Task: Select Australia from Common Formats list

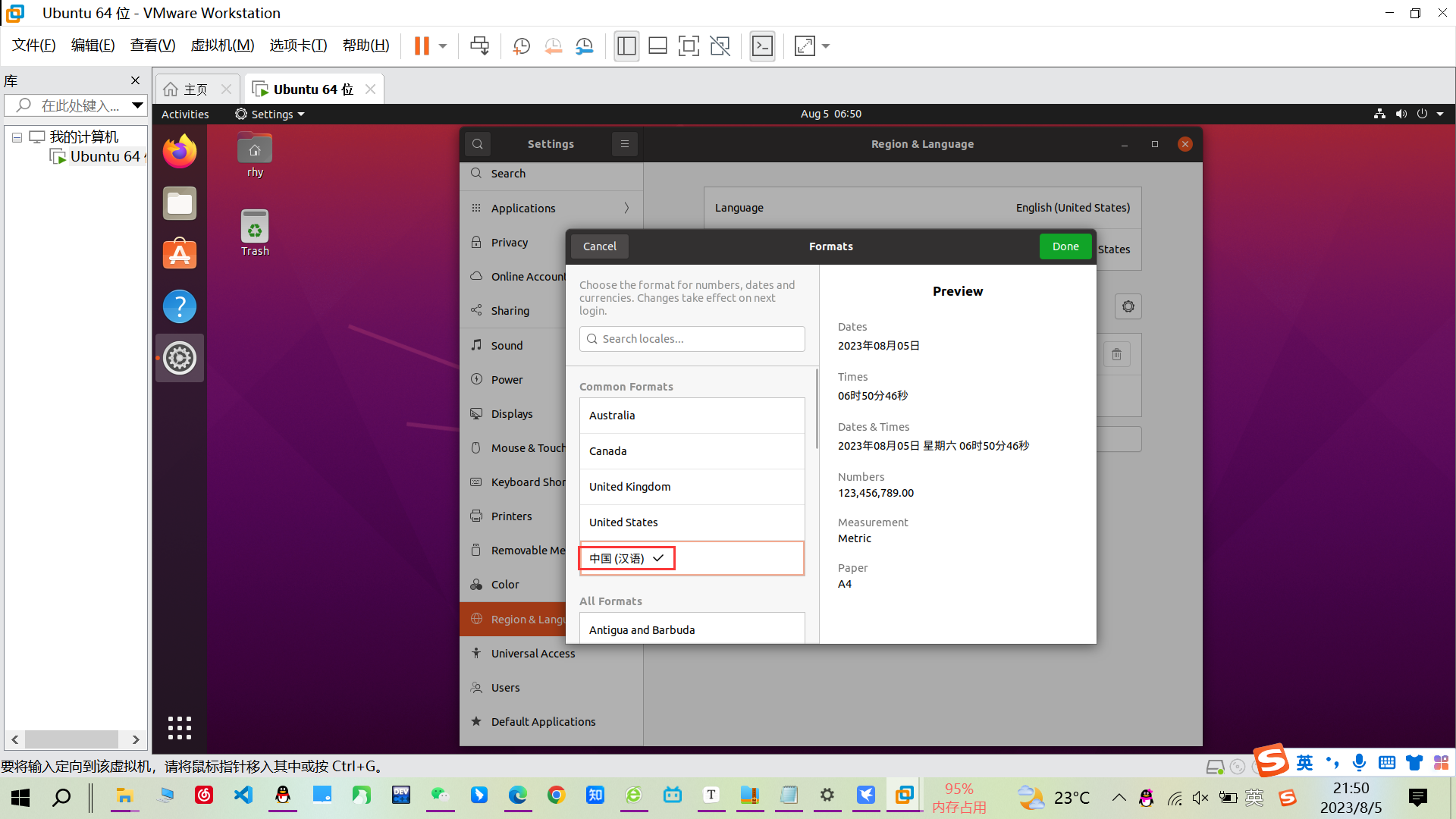Action: click(x=692, y=414)
